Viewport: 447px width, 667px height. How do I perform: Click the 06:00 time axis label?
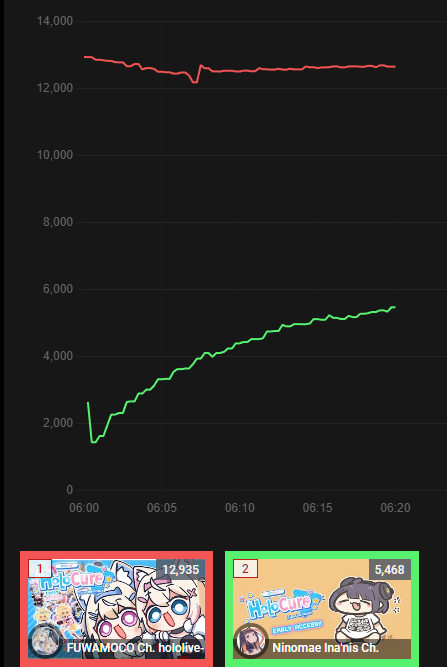[x=84, y=508]
